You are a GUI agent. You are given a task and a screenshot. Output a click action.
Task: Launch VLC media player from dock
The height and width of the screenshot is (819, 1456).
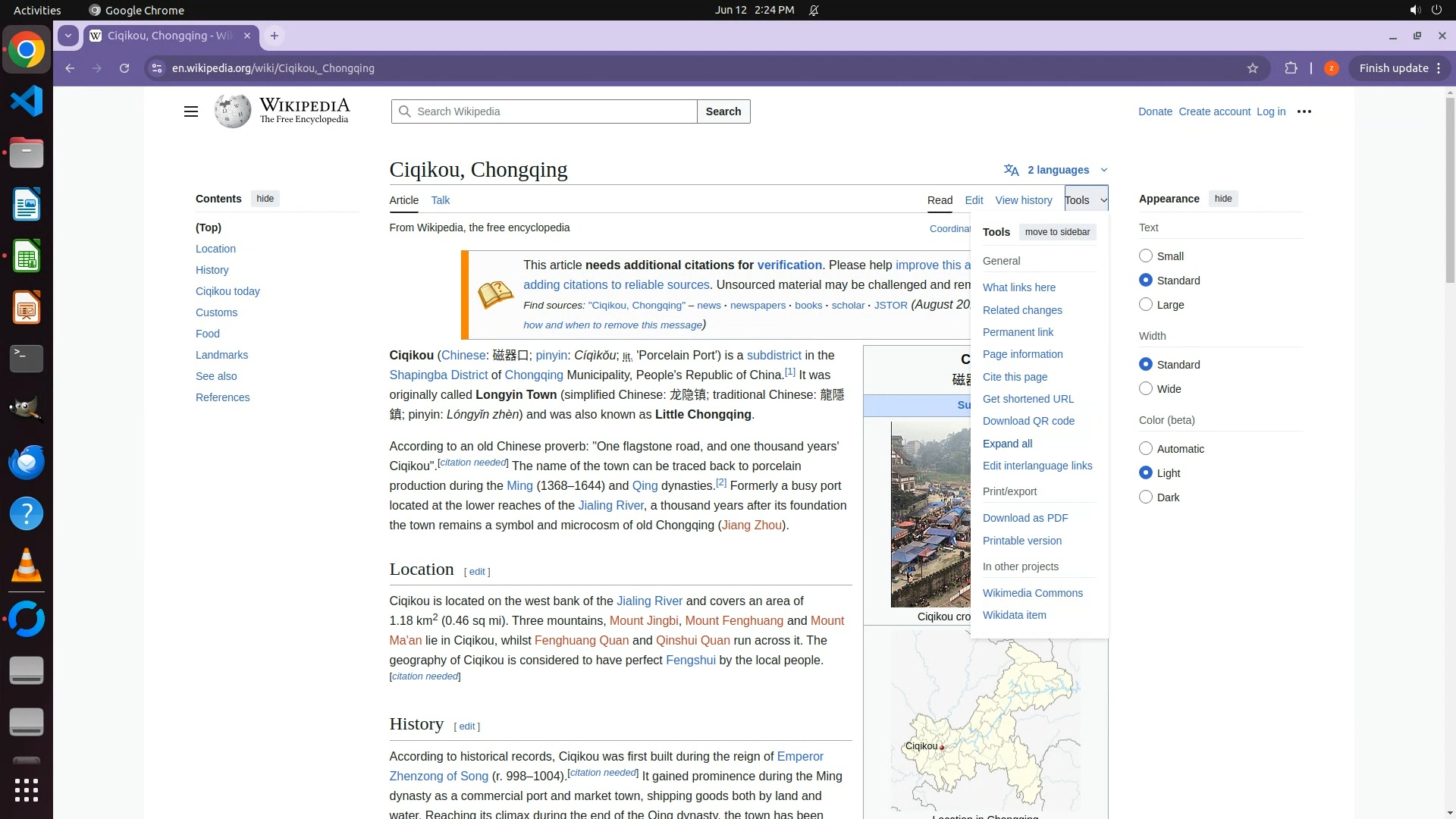pos(27,566)
